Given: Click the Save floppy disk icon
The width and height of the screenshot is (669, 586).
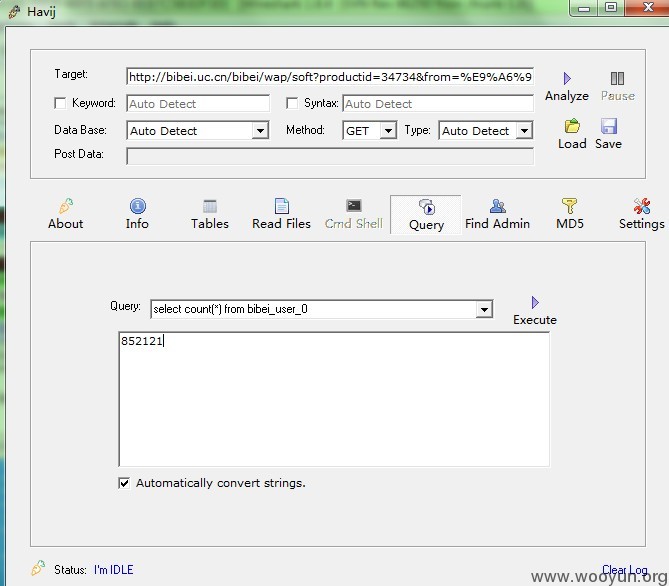Looking at the screenshot, I should (x=609, y=126).
